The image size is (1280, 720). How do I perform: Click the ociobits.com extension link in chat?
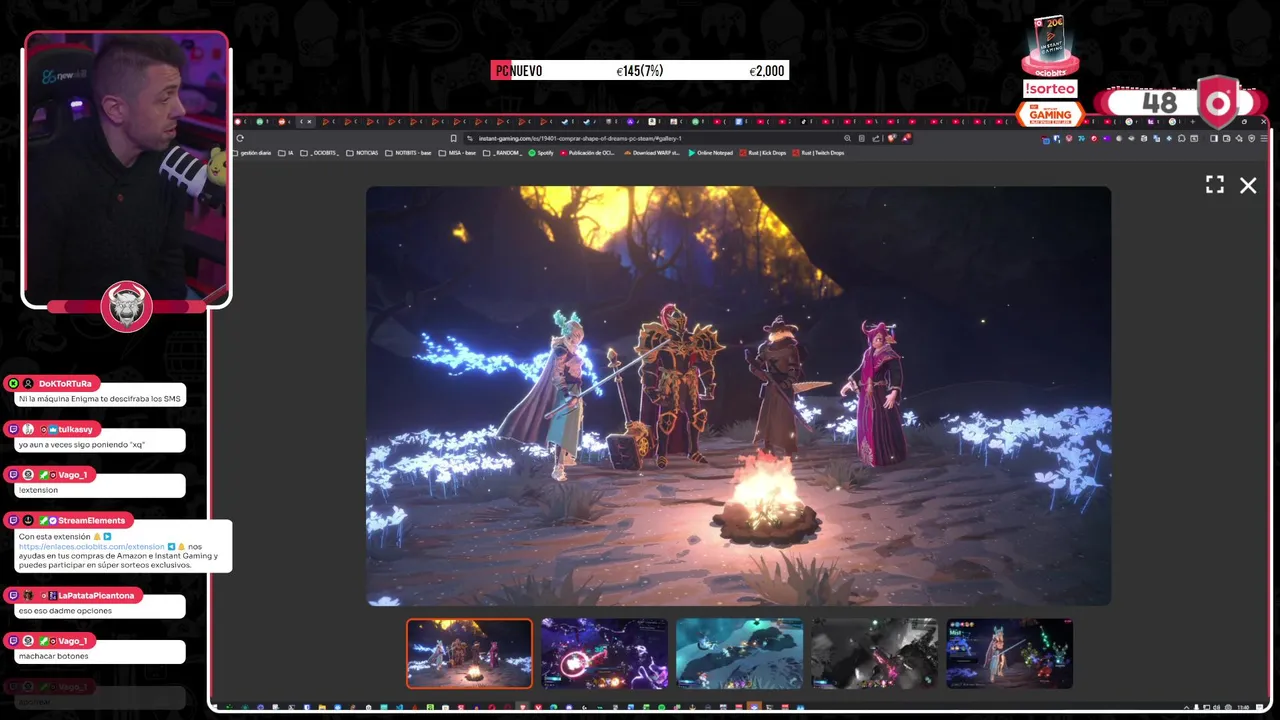[91, 547]
